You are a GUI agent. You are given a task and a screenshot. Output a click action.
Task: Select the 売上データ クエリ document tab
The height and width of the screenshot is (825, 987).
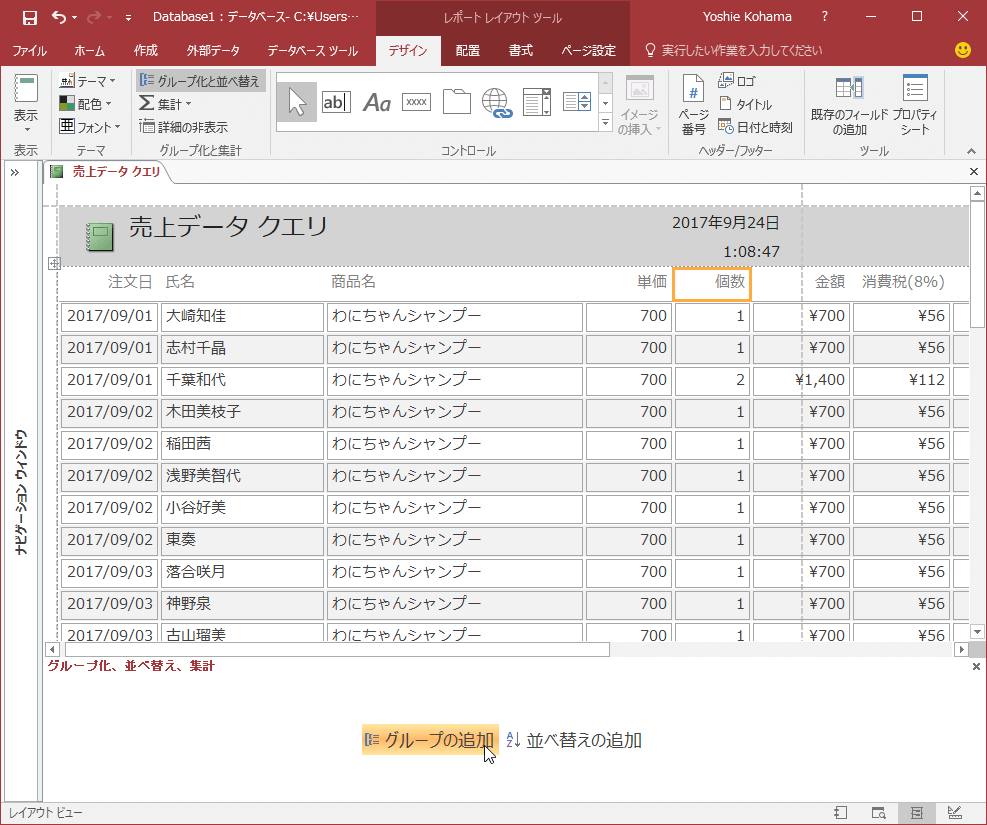107,171
